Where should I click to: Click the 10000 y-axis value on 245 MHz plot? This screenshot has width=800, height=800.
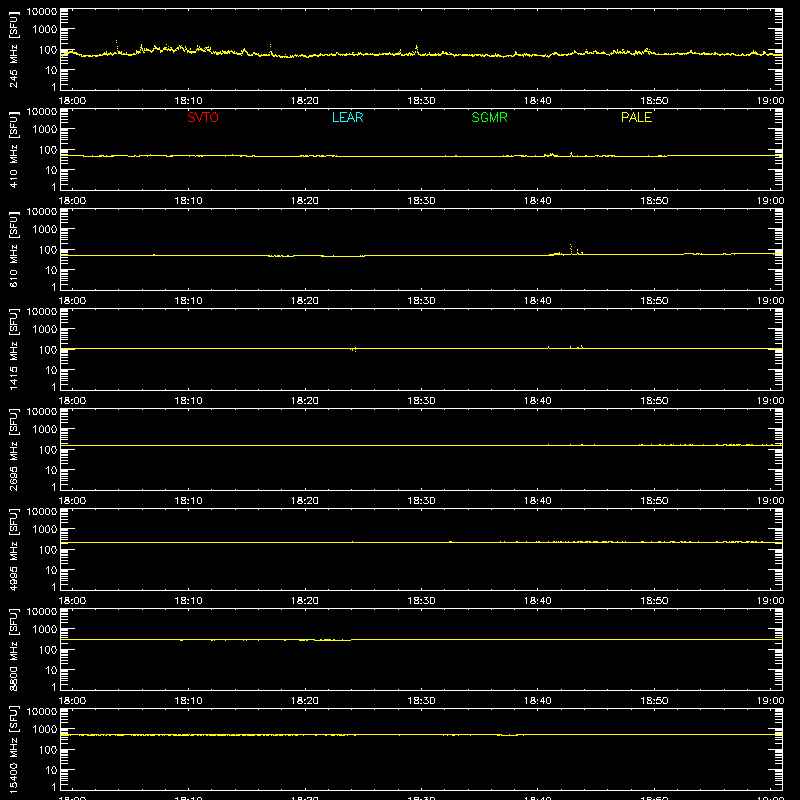[42, 12]
